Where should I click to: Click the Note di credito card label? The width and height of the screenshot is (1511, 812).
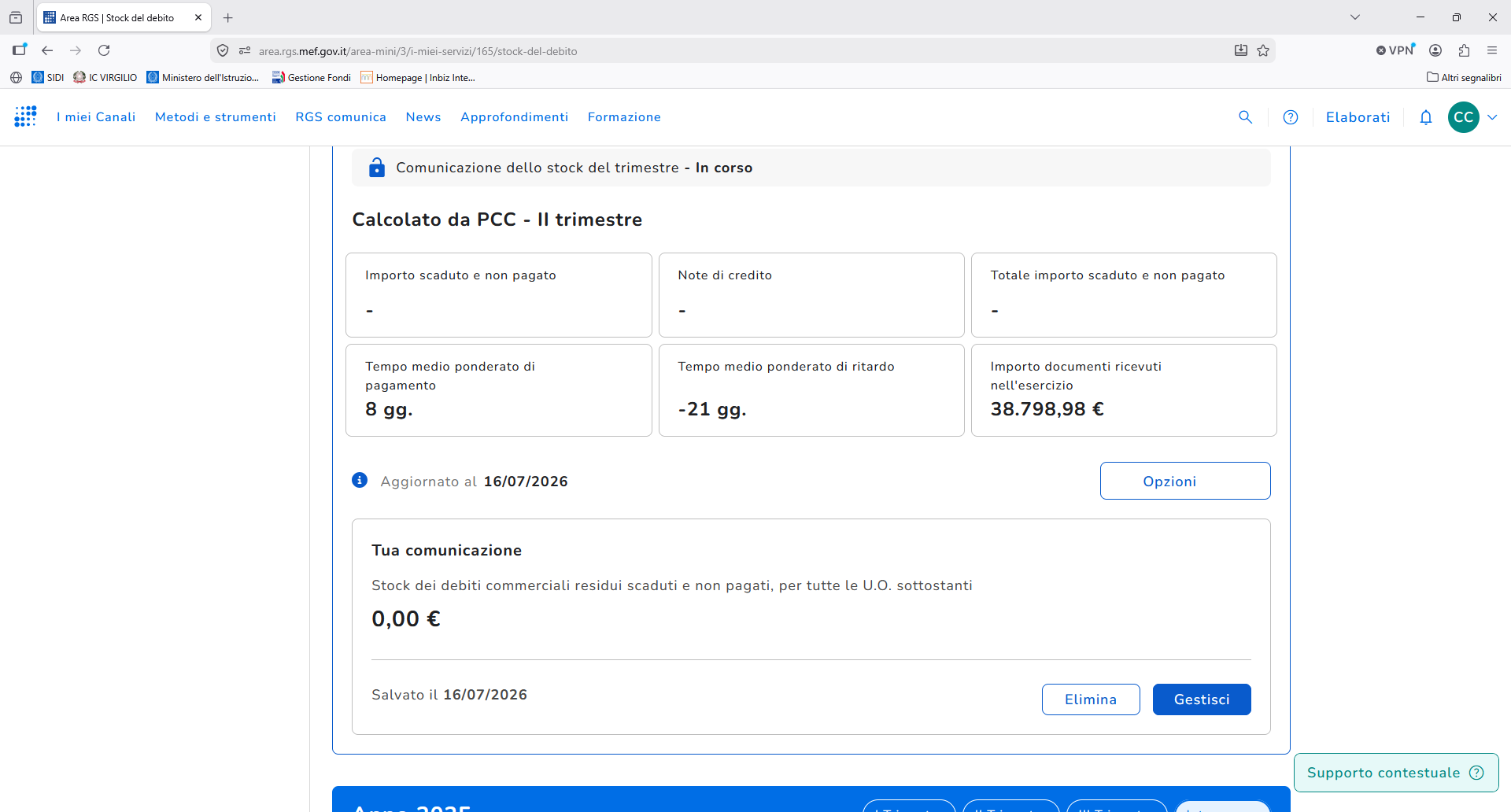coord(725,275)
